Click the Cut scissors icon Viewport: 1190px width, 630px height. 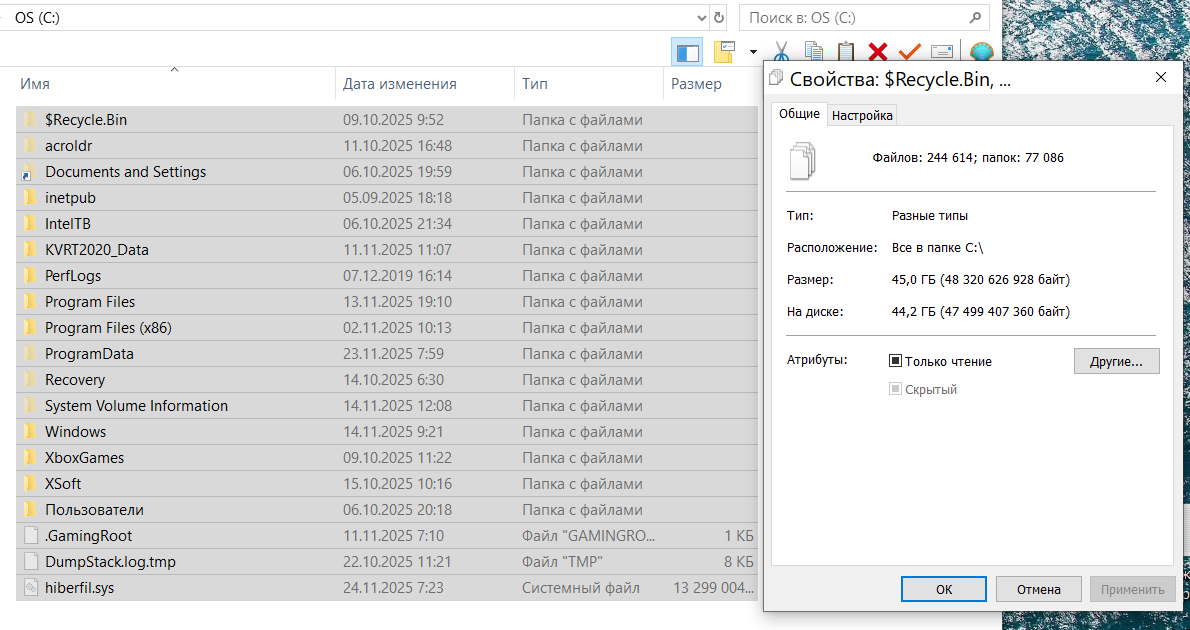780,52
